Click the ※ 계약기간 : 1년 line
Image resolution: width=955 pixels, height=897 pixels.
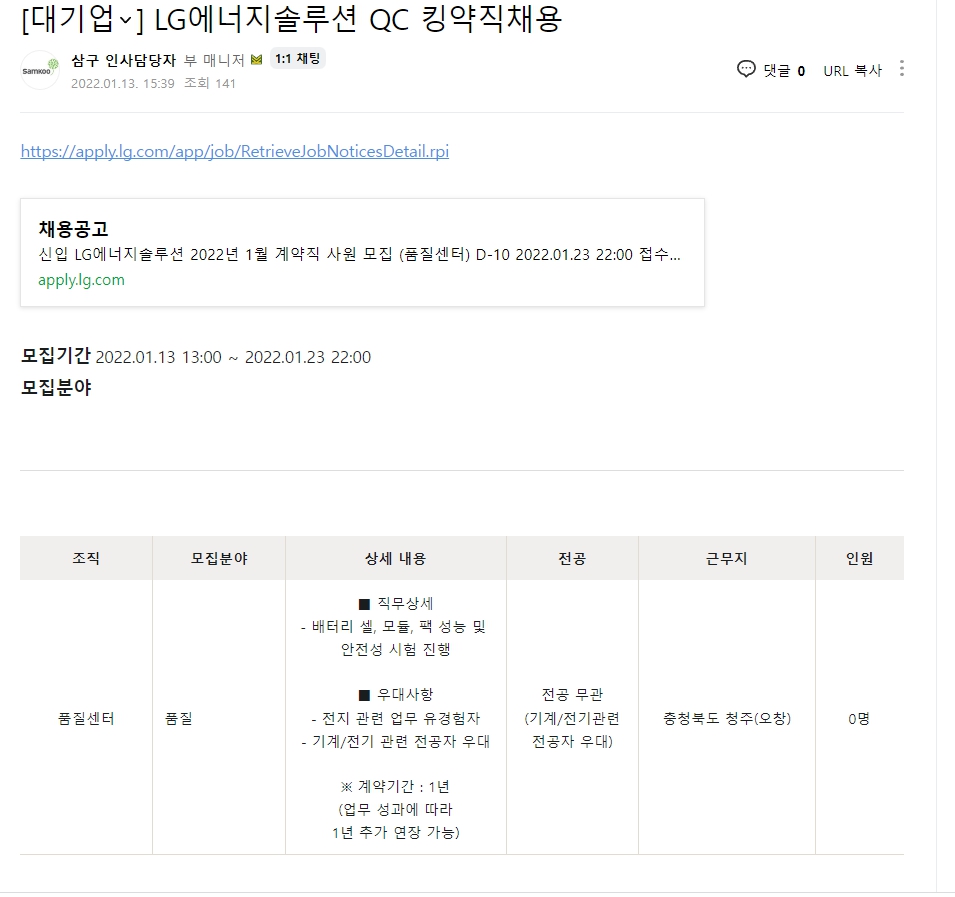coord(395,787)
